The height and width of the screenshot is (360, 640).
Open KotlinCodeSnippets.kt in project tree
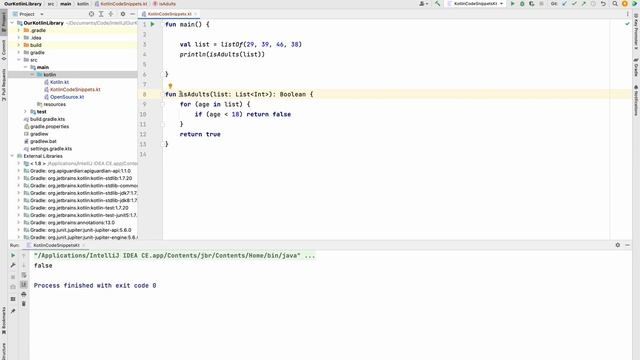coord(75,89)
